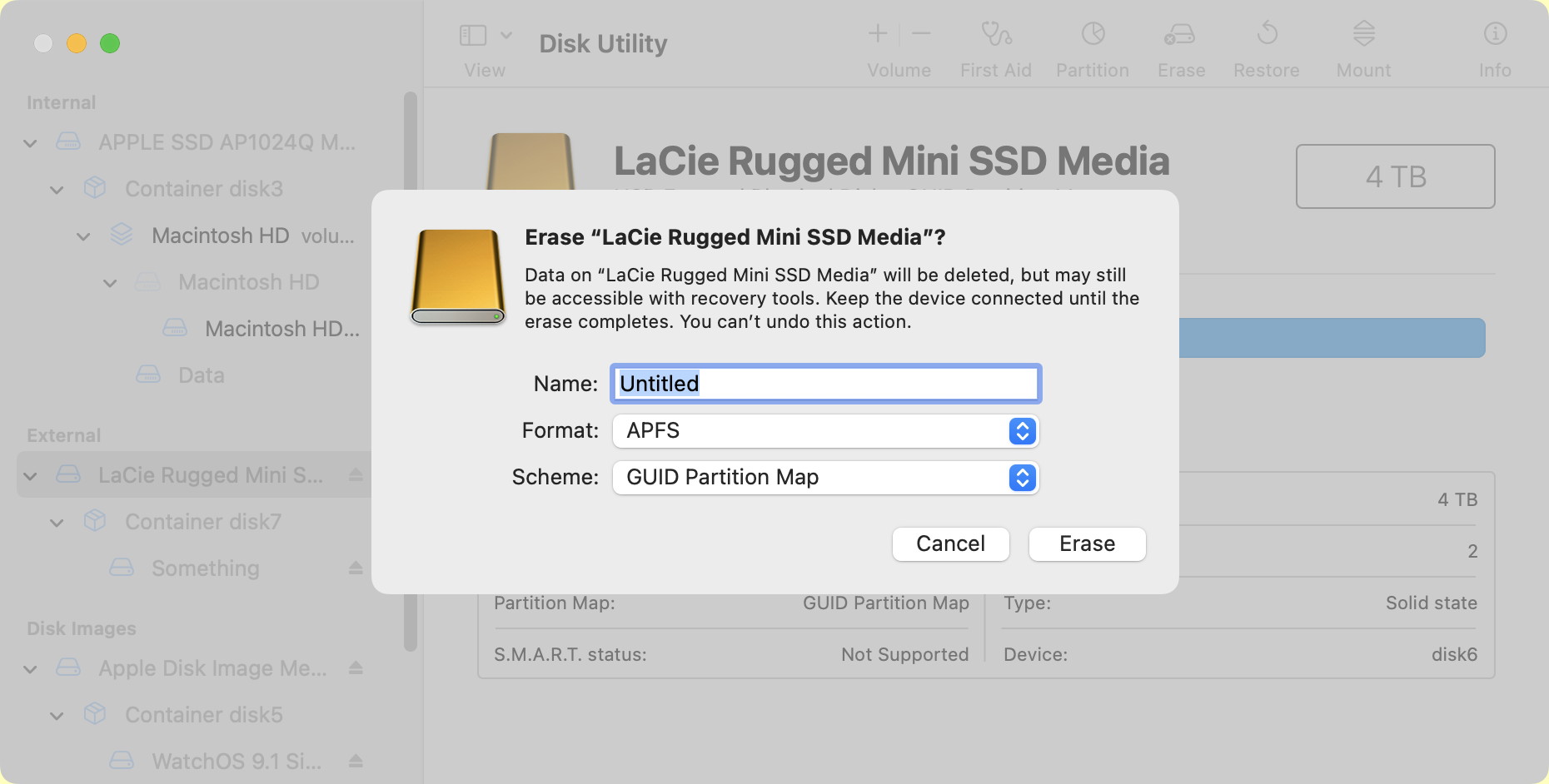This screenshot has width=1549, height=784.
Task: Select WatchOS 9.1 disk image volume
Action: coord(236,762)
